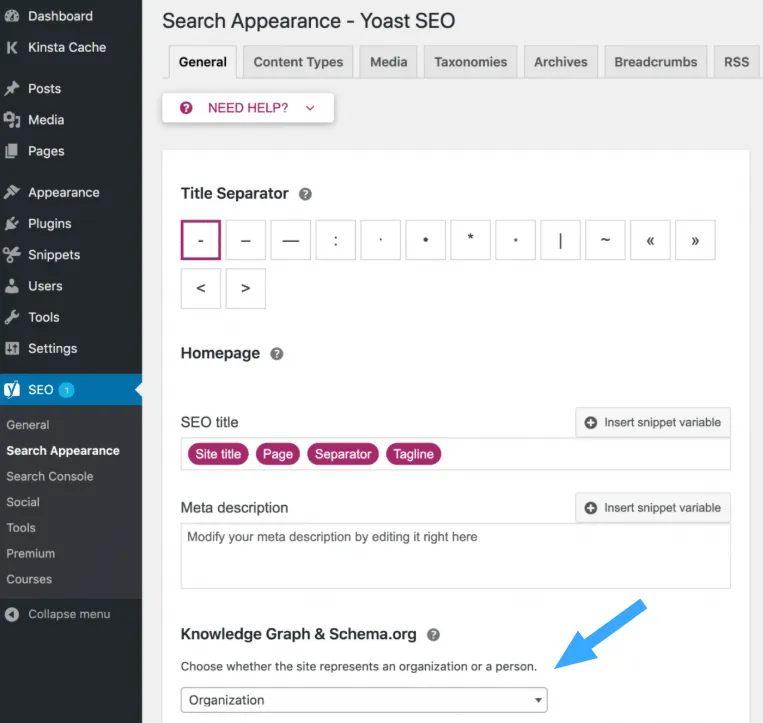Click the Knowledge Graph help icon
Screen dimensions: 763x723
(433, 635)
